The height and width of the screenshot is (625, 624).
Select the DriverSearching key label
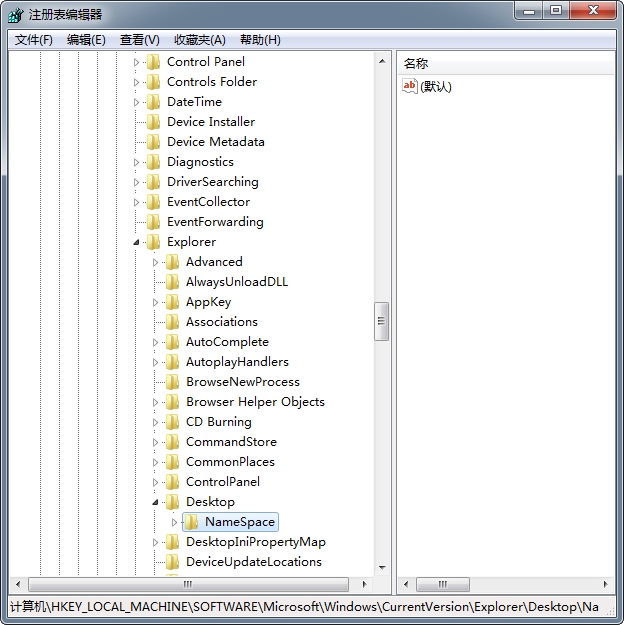pos(213,182)
